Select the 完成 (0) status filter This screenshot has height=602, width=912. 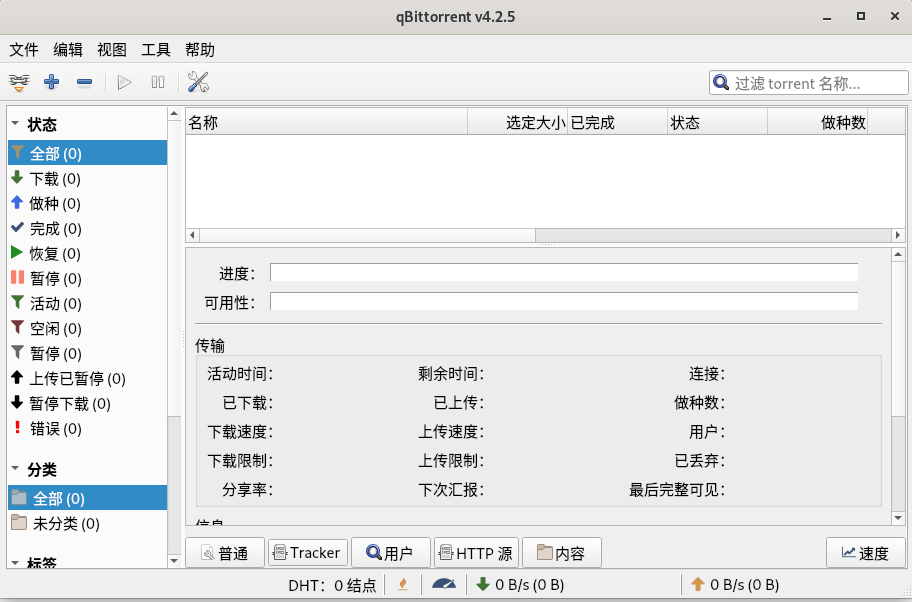coord(87,229)
